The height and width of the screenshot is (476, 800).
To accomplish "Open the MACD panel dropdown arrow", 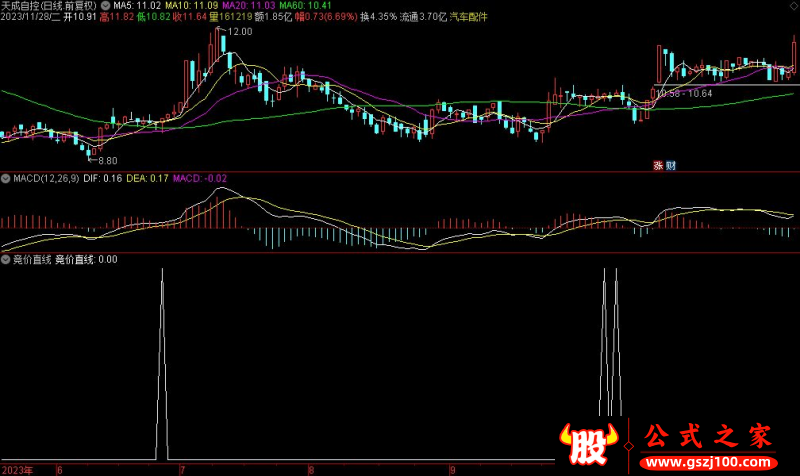I will tap(6, 179).
